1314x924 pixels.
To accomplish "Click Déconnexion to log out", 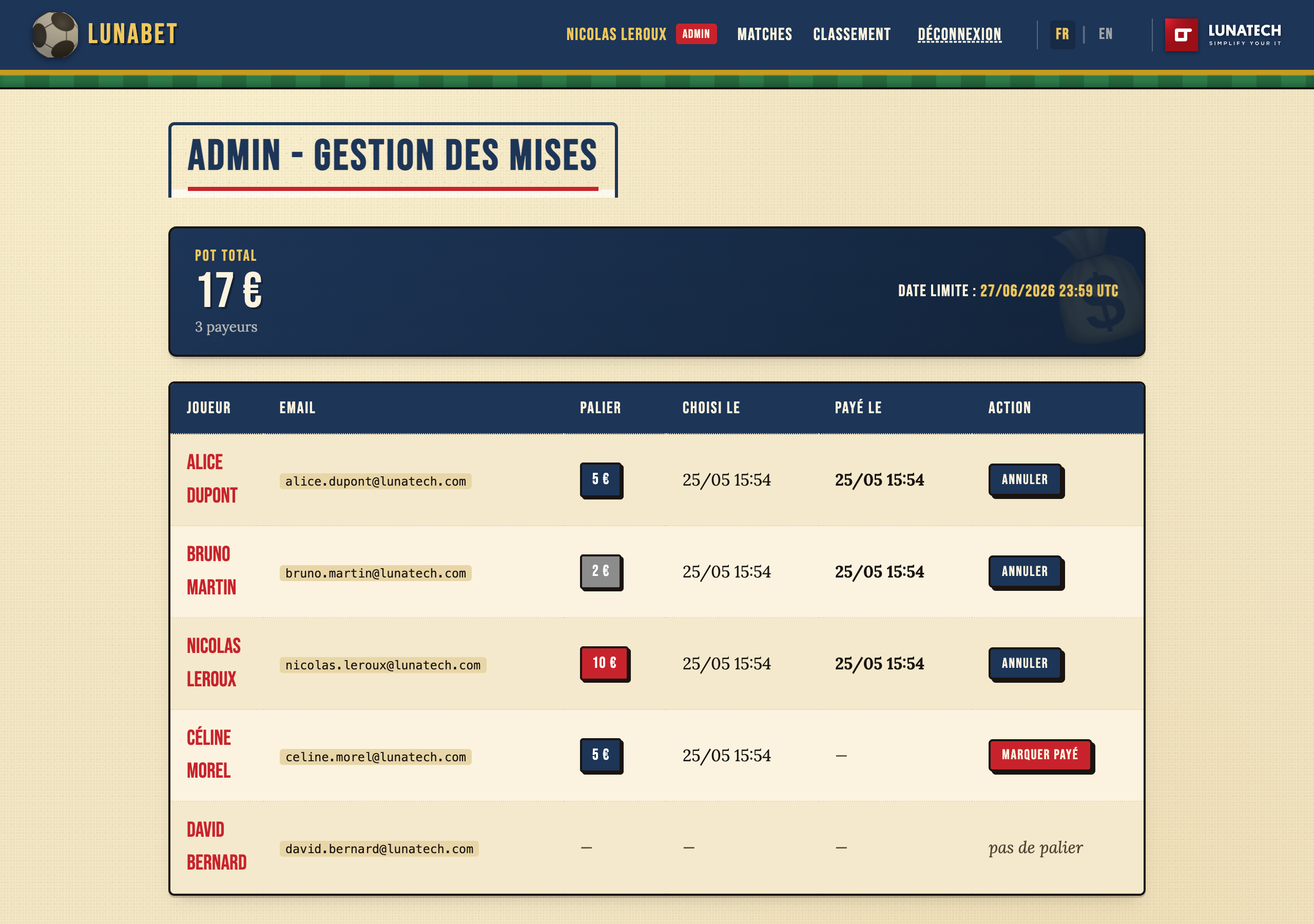I will [x=959, y=34].
